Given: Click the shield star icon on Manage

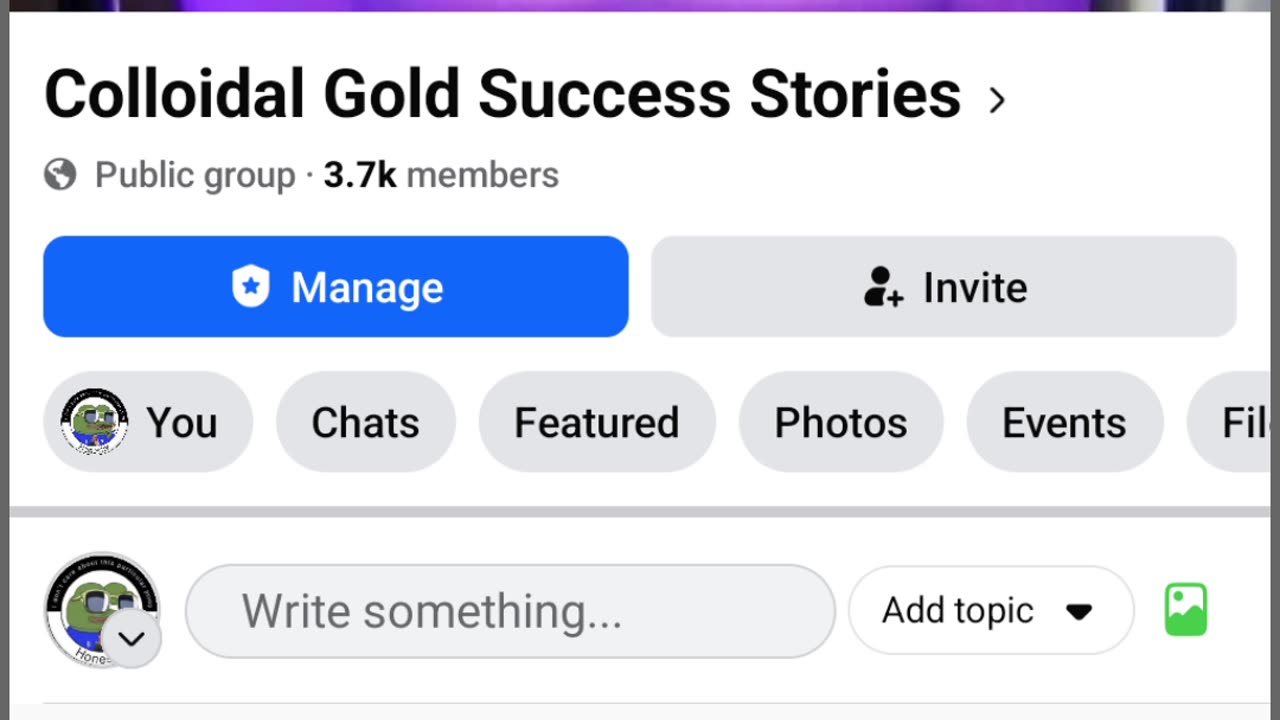Looking at the screenshot, I should (x=251, y=287).
